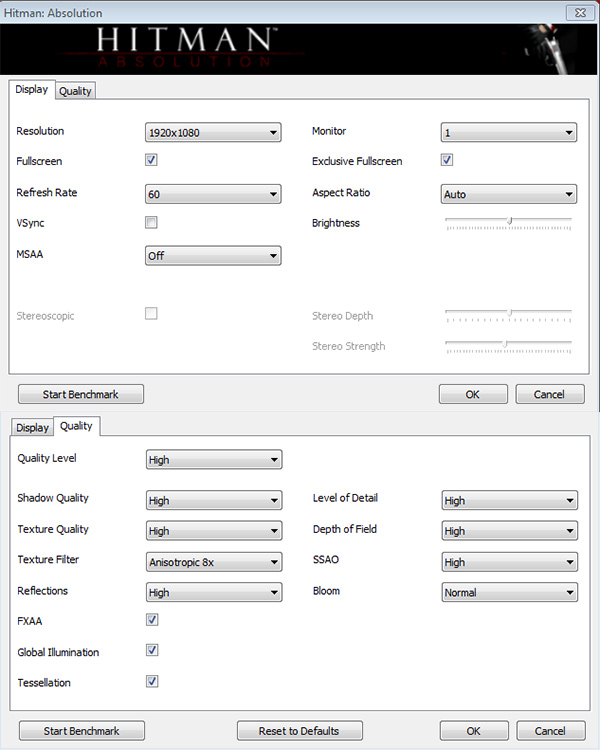The width and height of the screenshot is (600, 750).
Task: Switch to the Quality tab above Resolution
Action: point(75,91)
